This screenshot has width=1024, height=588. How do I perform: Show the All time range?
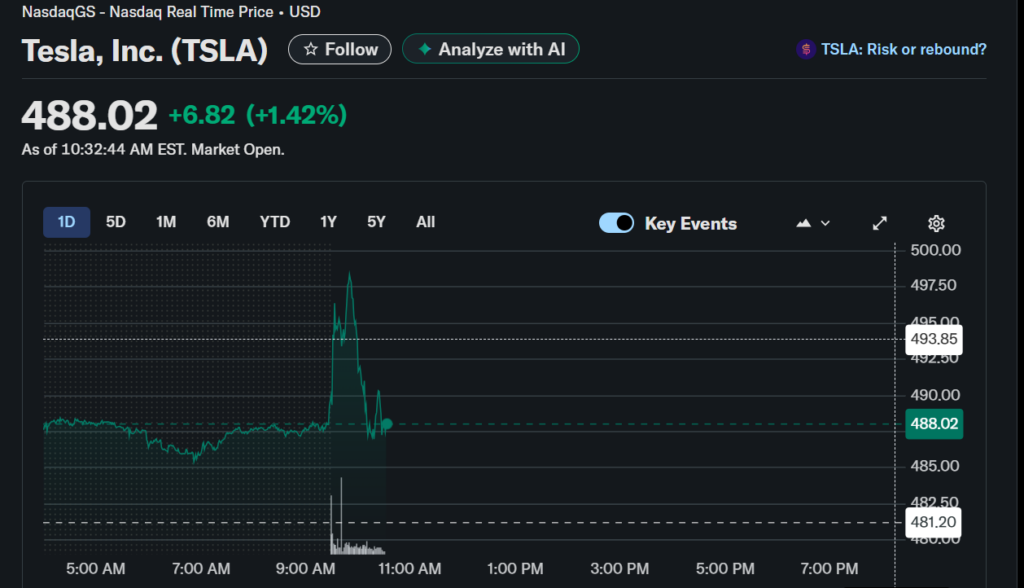pyautogui.click(x=425, y=222)
